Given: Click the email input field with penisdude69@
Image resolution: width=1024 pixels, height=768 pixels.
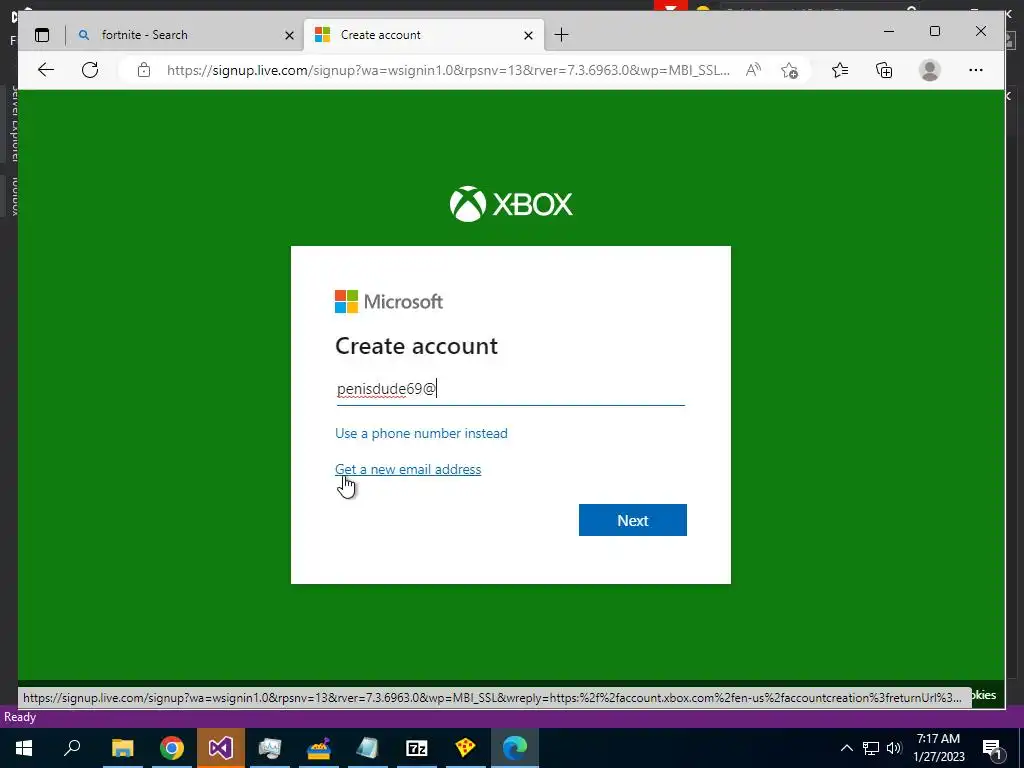Looking at the screenshot, I should click(511, 389).
